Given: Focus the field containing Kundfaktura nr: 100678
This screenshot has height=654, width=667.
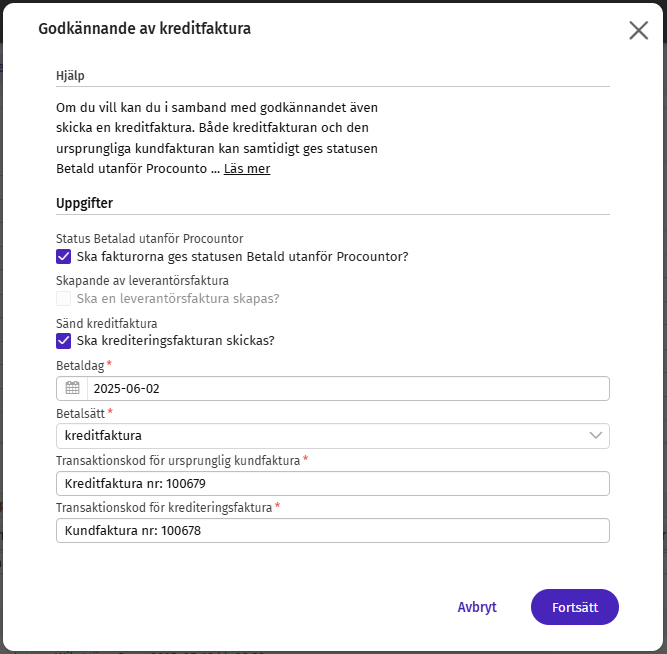Looking at the screenshot, I should pyautogui.click(x=333, y=530).
